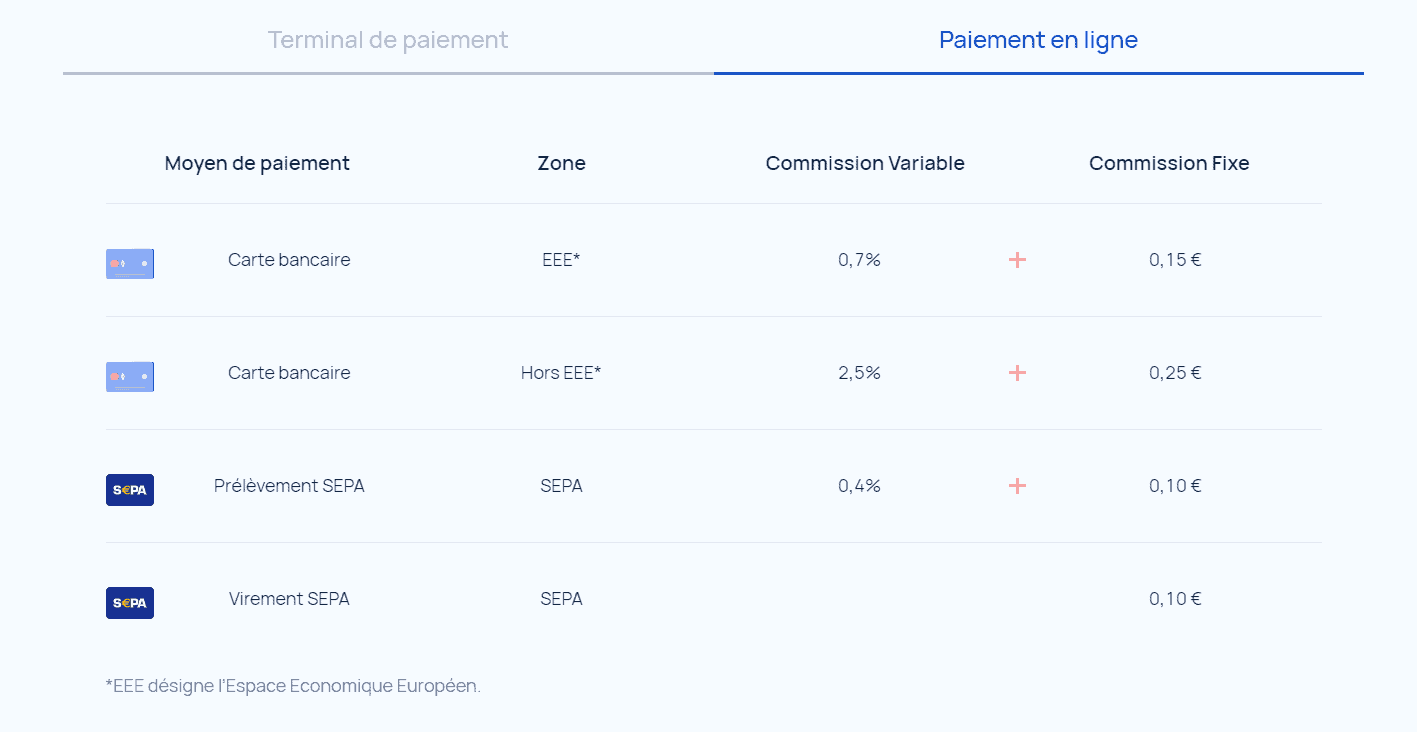The width and height of the screenshot is (1417, 732).
Task: Select the Prélèvement SEPA label
Action: click(289, 486)
